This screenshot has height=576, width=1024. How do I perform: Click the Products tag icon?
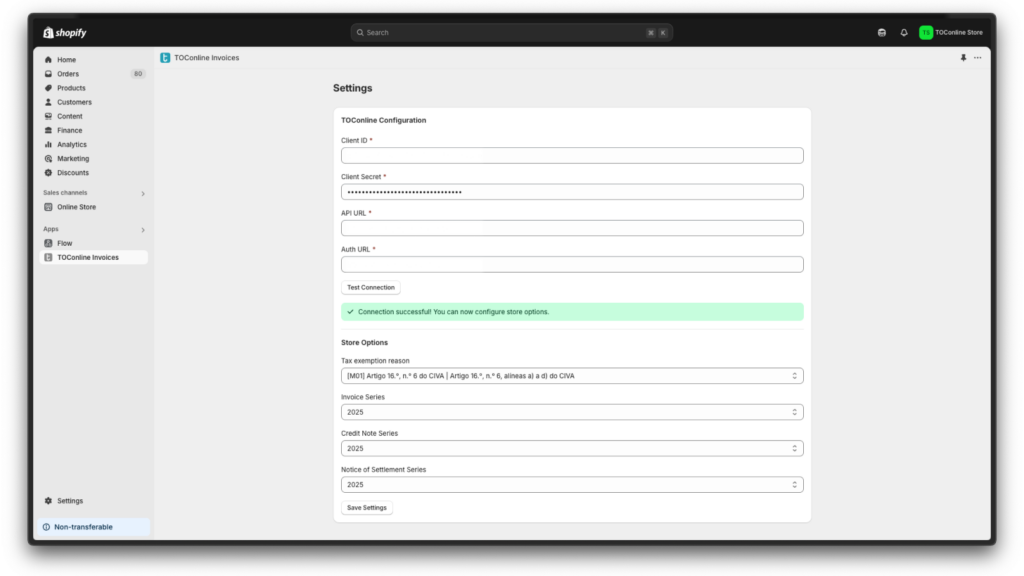pyautogui.click(x=48, y=88)
